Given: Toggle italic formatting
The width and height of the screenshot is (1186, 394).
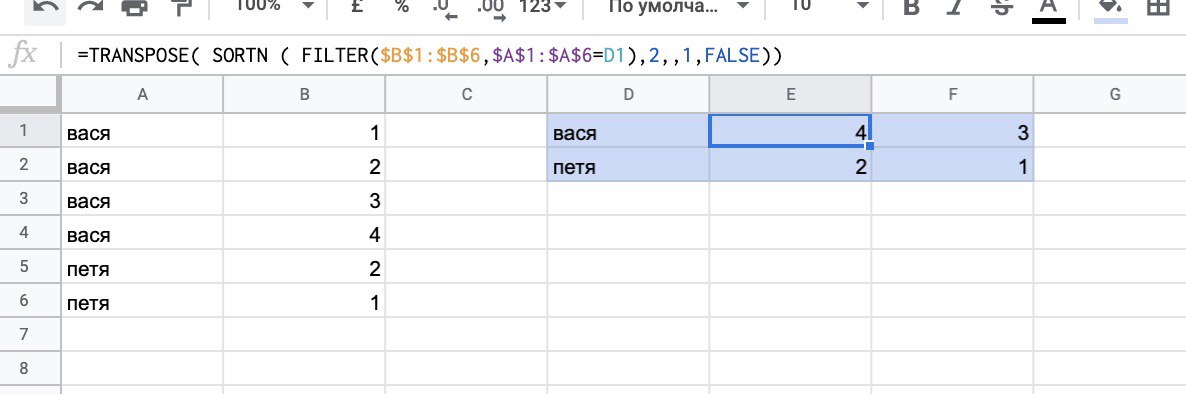Looking at the screenshot, I should click(x=957, y=7).
